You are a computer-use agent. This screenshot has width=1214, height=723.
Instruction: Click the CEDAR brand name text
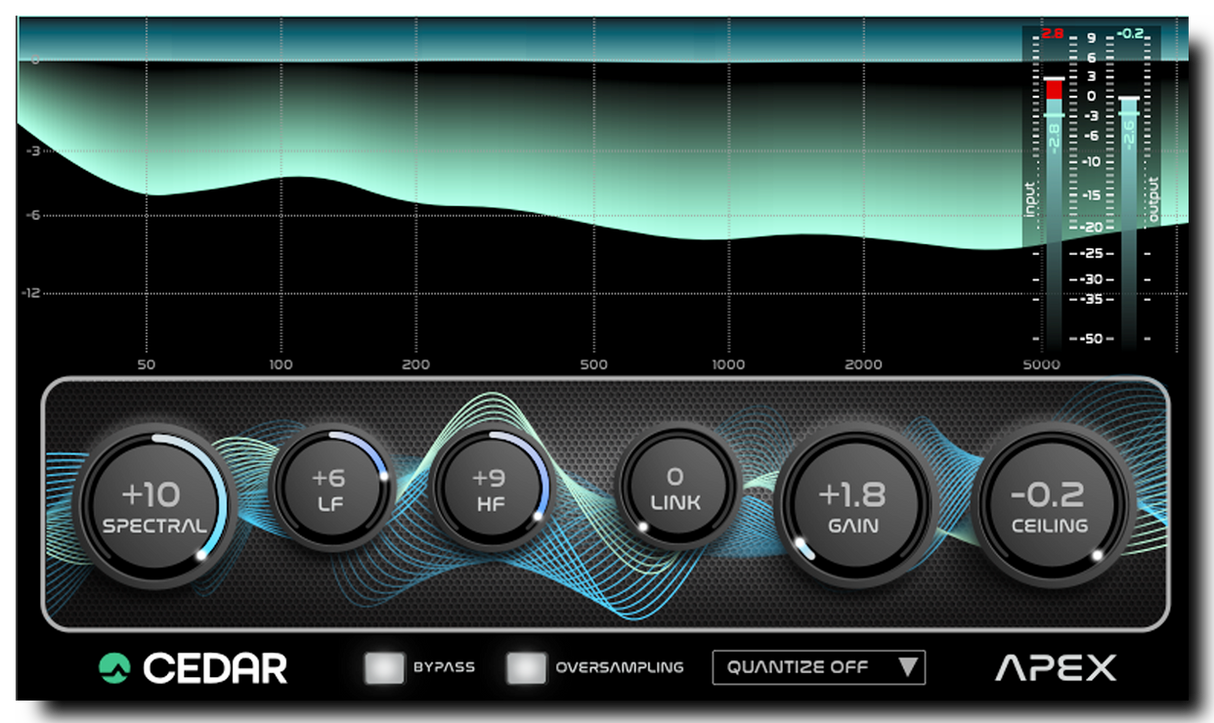tap(215, 668)
